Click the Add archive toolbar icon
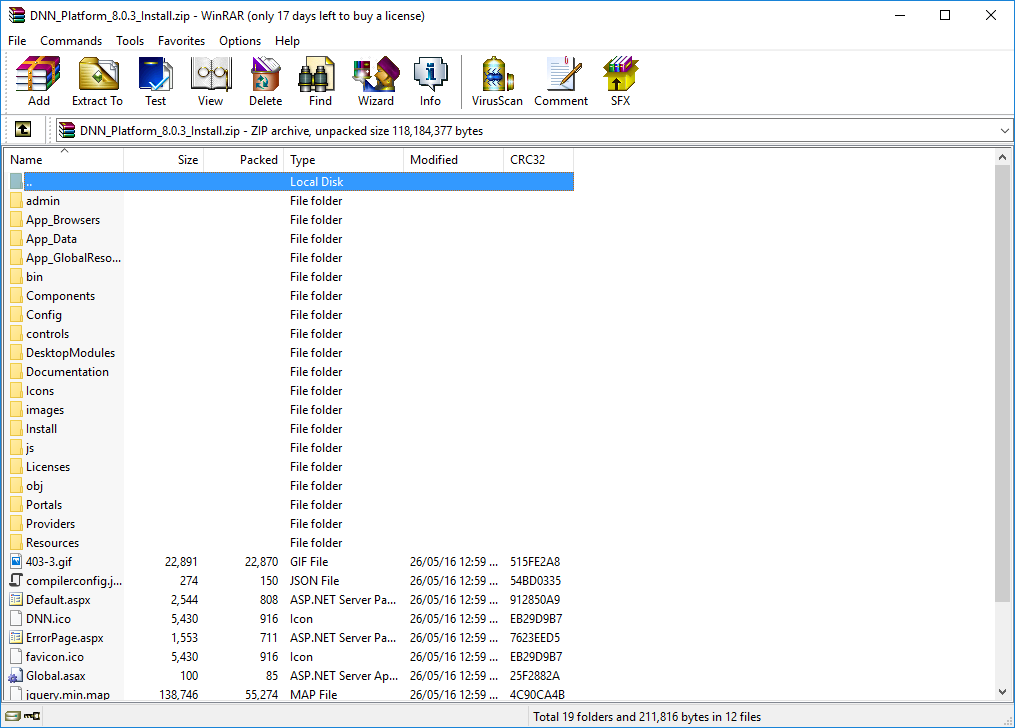This screenshot has height=728, width=1015. [x=38, y=81]
